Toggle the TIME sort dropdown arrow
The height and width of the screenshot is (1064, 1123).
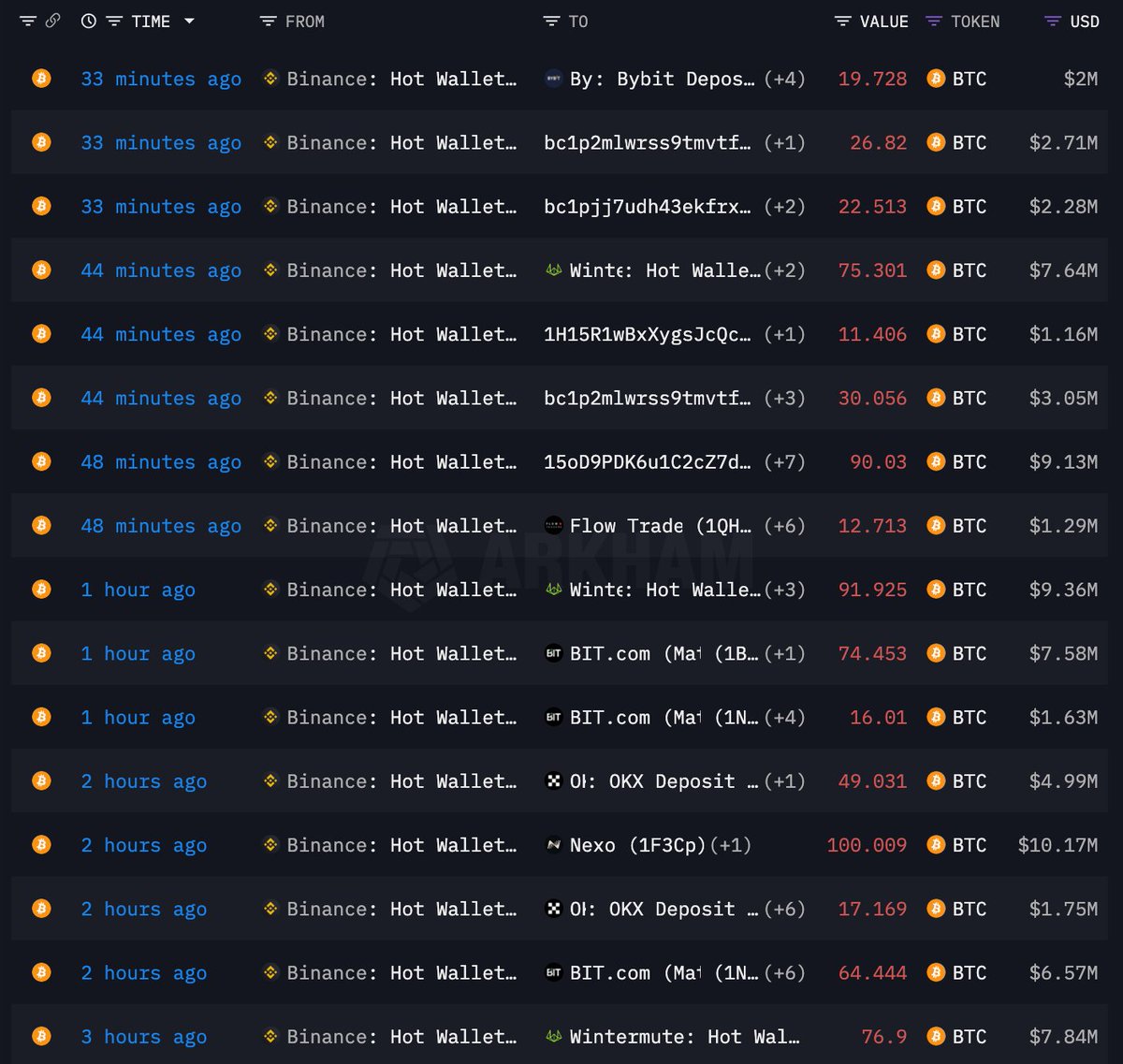point(189,21)
